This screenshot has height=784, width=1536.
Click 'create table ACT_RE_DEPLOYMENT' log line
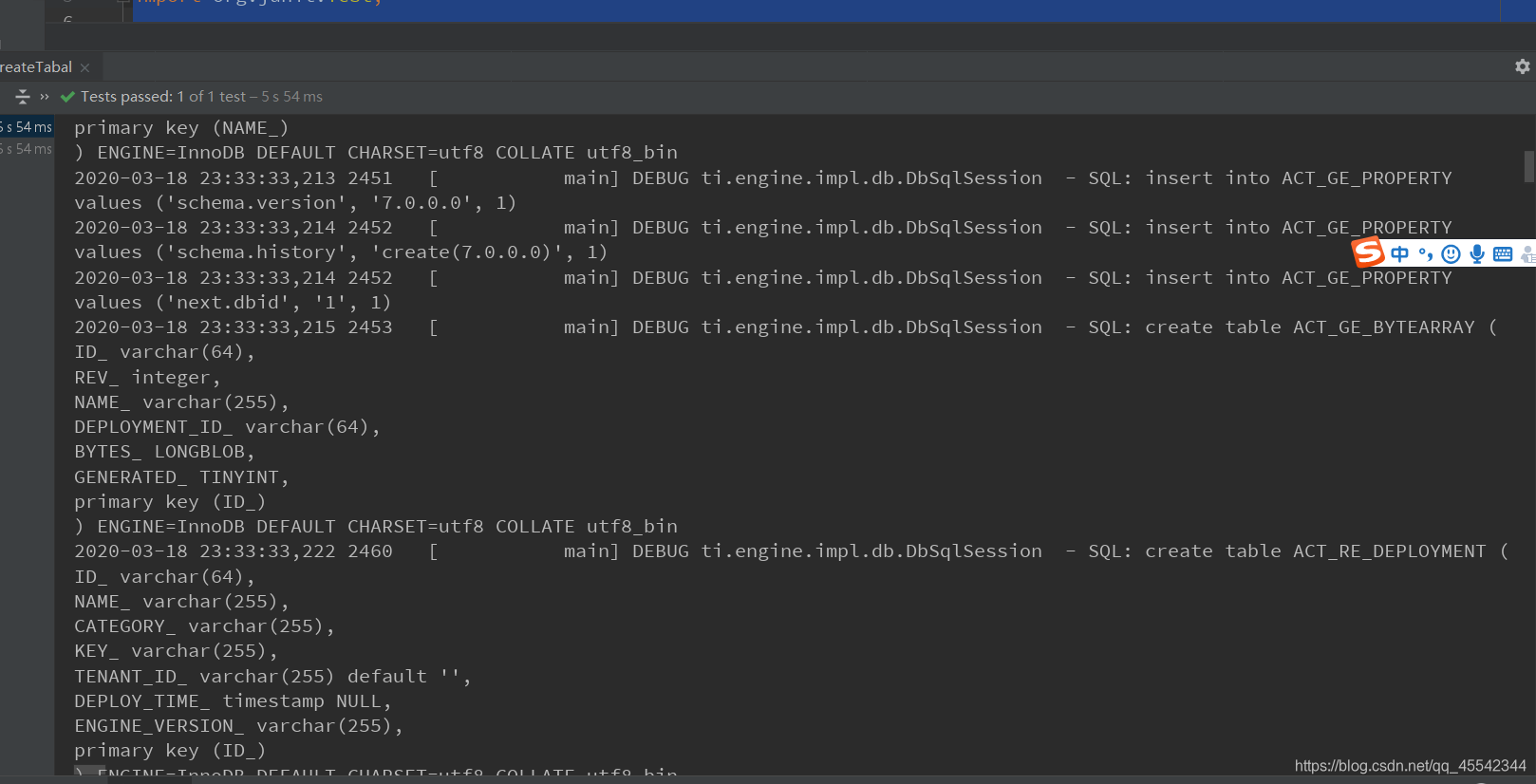[792, 551]
